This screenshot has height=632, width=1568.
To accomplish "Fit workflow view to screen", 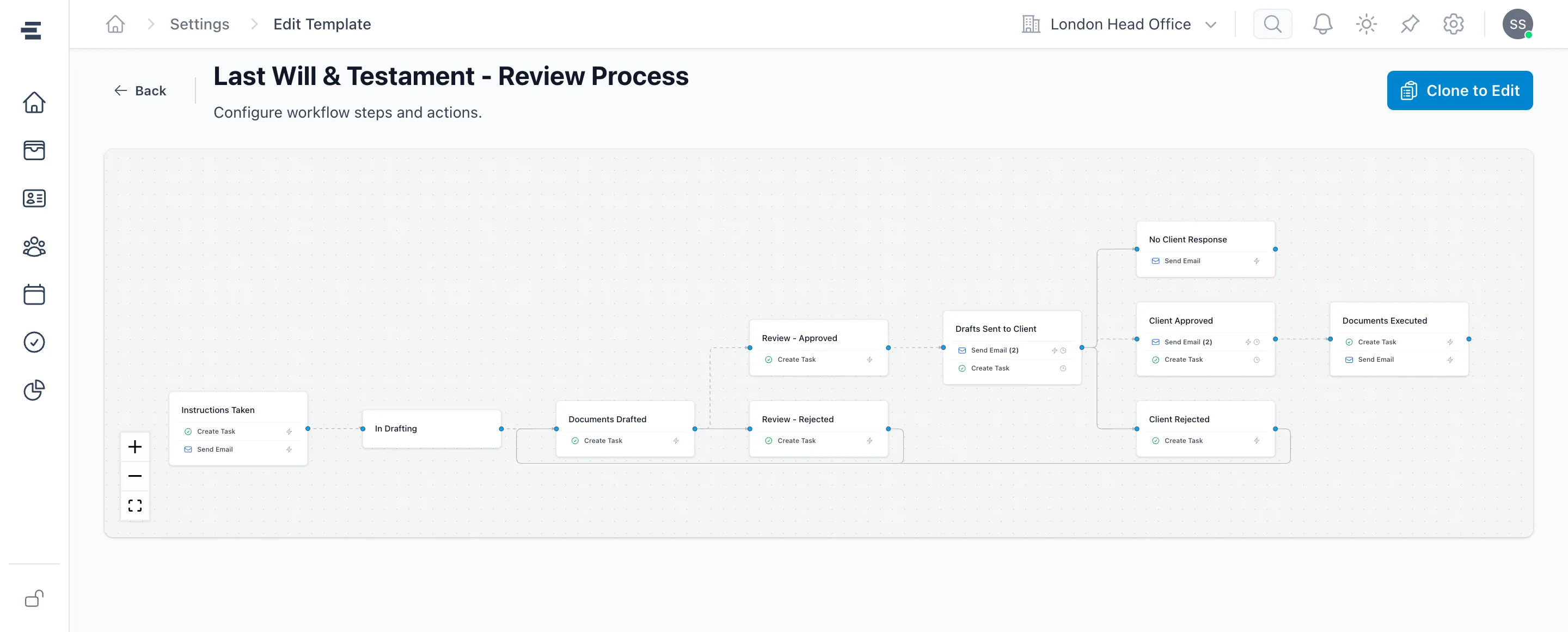I will tap(135, 506).
